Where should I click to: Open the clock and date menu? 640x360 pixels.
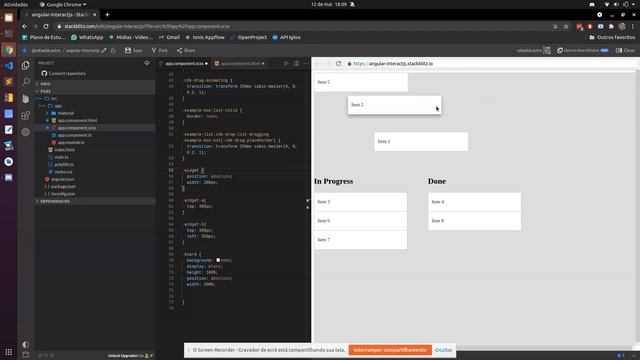(329, 4)
